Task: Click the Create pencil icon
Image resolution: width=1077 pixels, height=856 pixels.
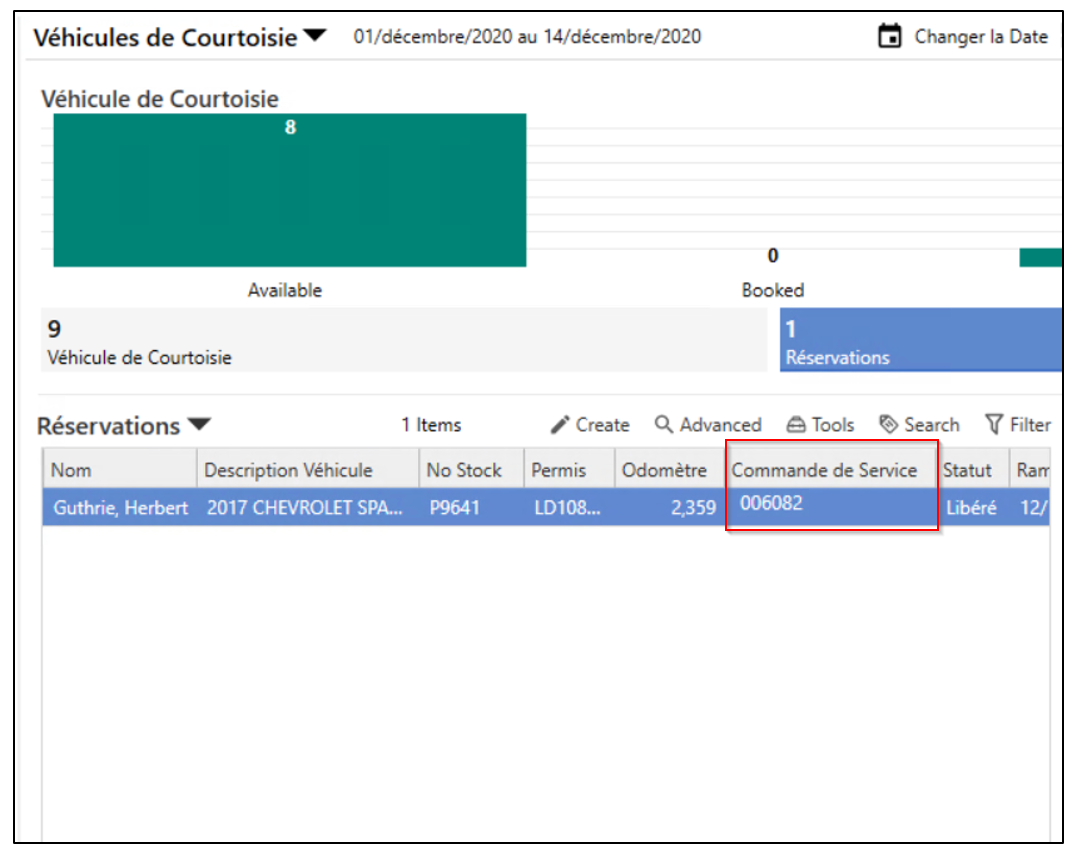Action: tap(560, 425)
